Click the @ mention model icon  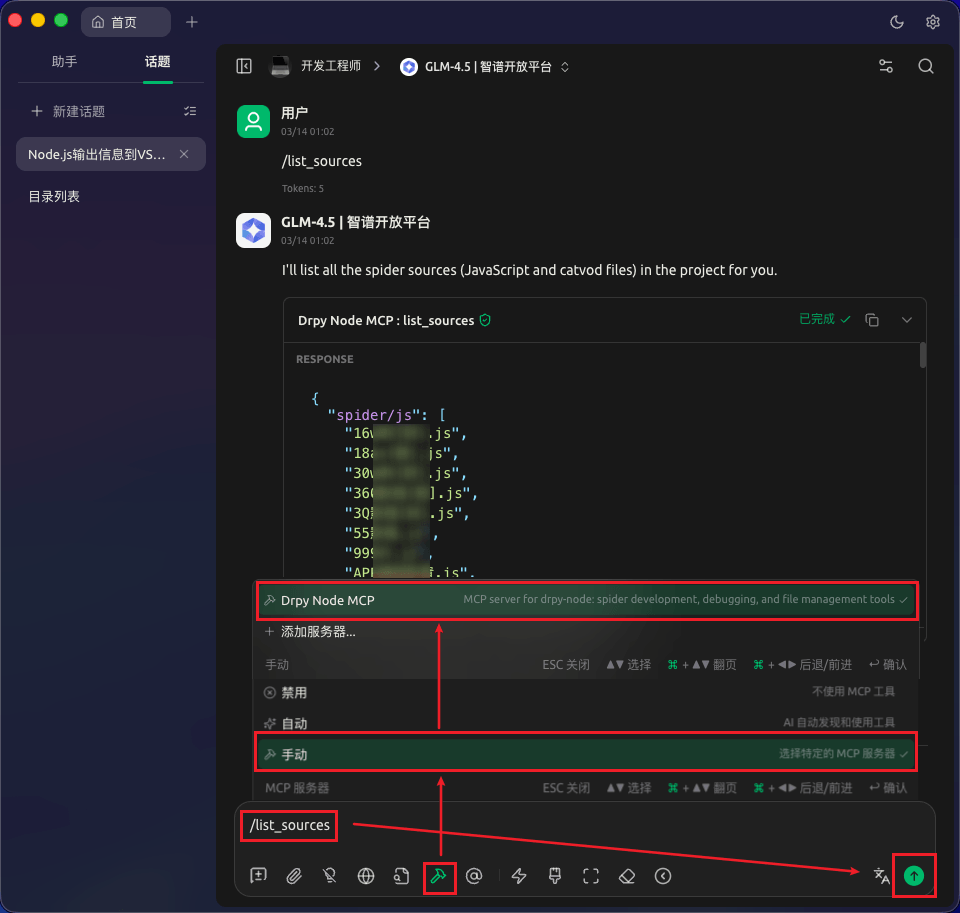coord(475,876)
